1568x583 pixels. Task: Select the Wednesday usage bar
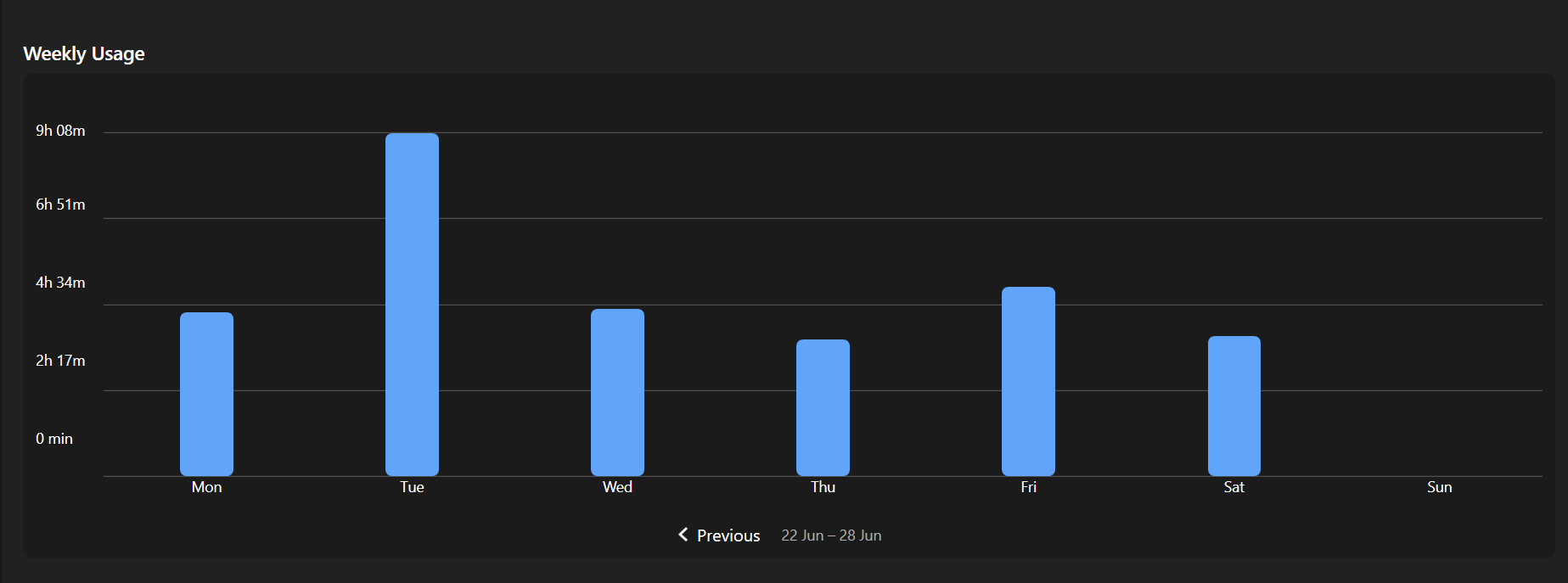(617, 392)
